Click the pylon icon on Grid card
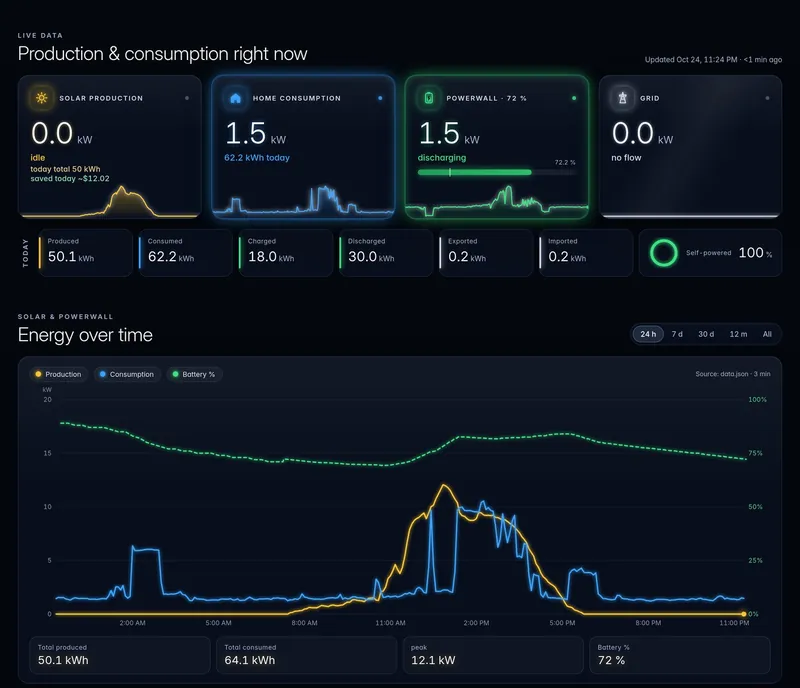This screenshot has height=688, width=800. pos(622,98)
